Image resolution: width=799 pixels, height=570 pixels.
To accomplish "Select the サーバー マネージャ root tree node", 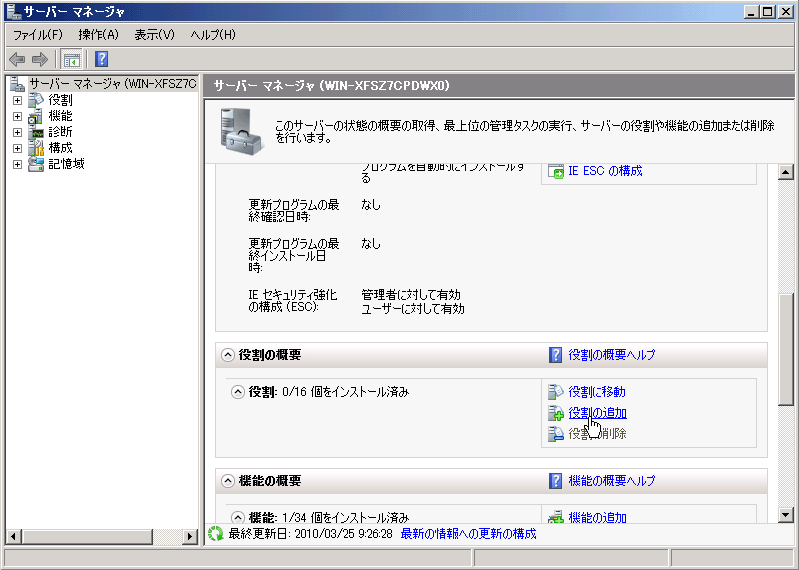I will point(111,84).
